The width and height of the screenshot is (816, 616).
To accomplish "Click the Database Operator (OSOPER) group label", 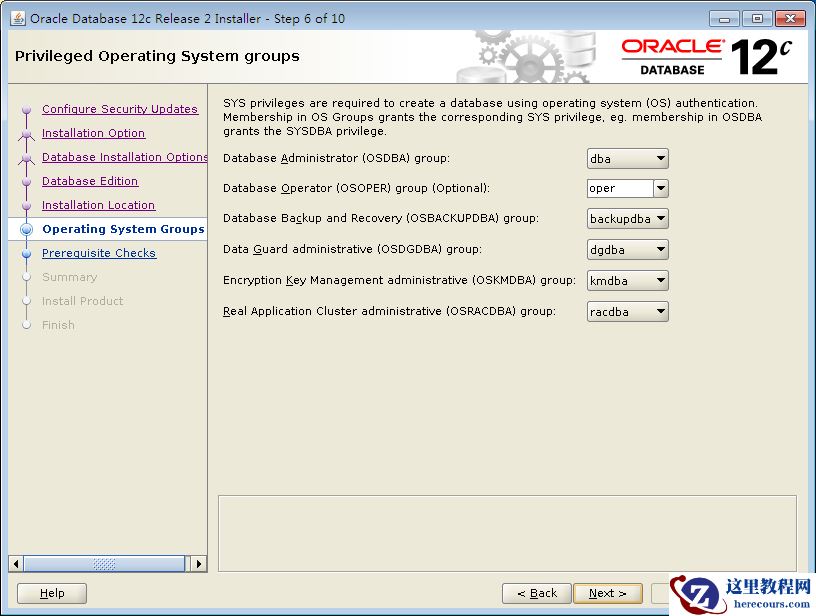I will coord(356,188).
